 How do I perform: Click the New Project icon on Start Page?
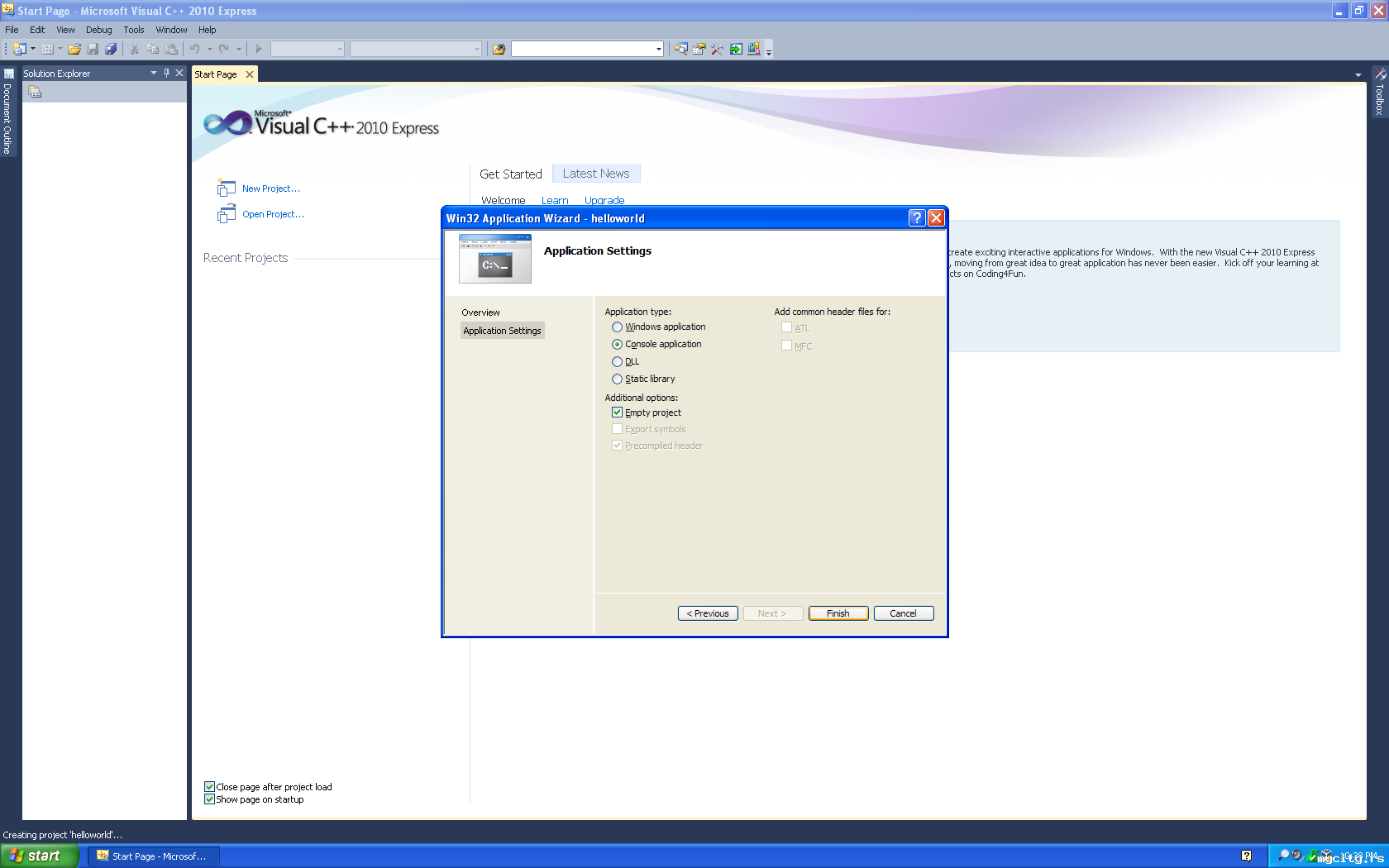(226, 188)
